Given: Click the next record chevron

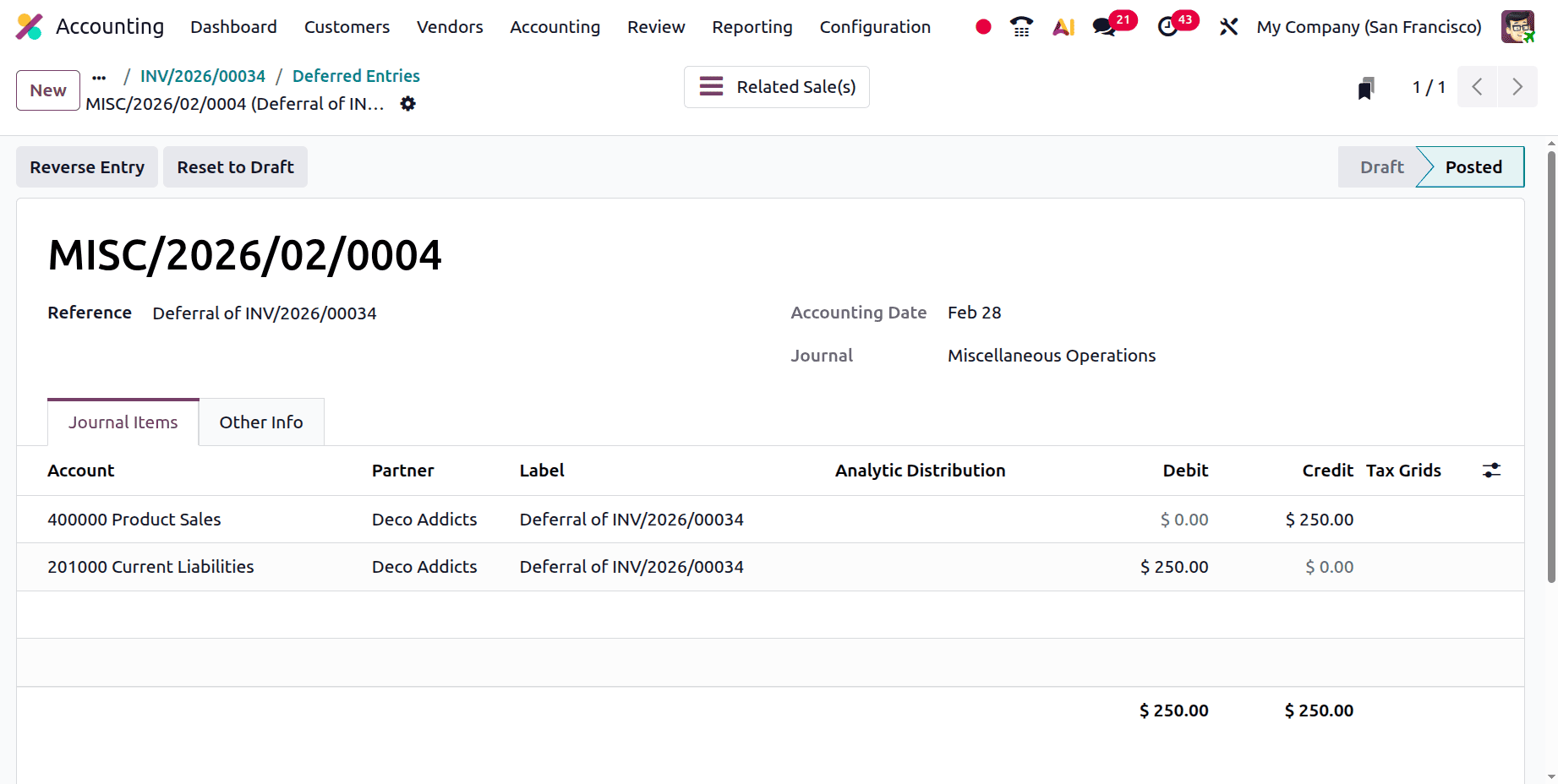Looking at the screenshot, I should [1517, 86].
